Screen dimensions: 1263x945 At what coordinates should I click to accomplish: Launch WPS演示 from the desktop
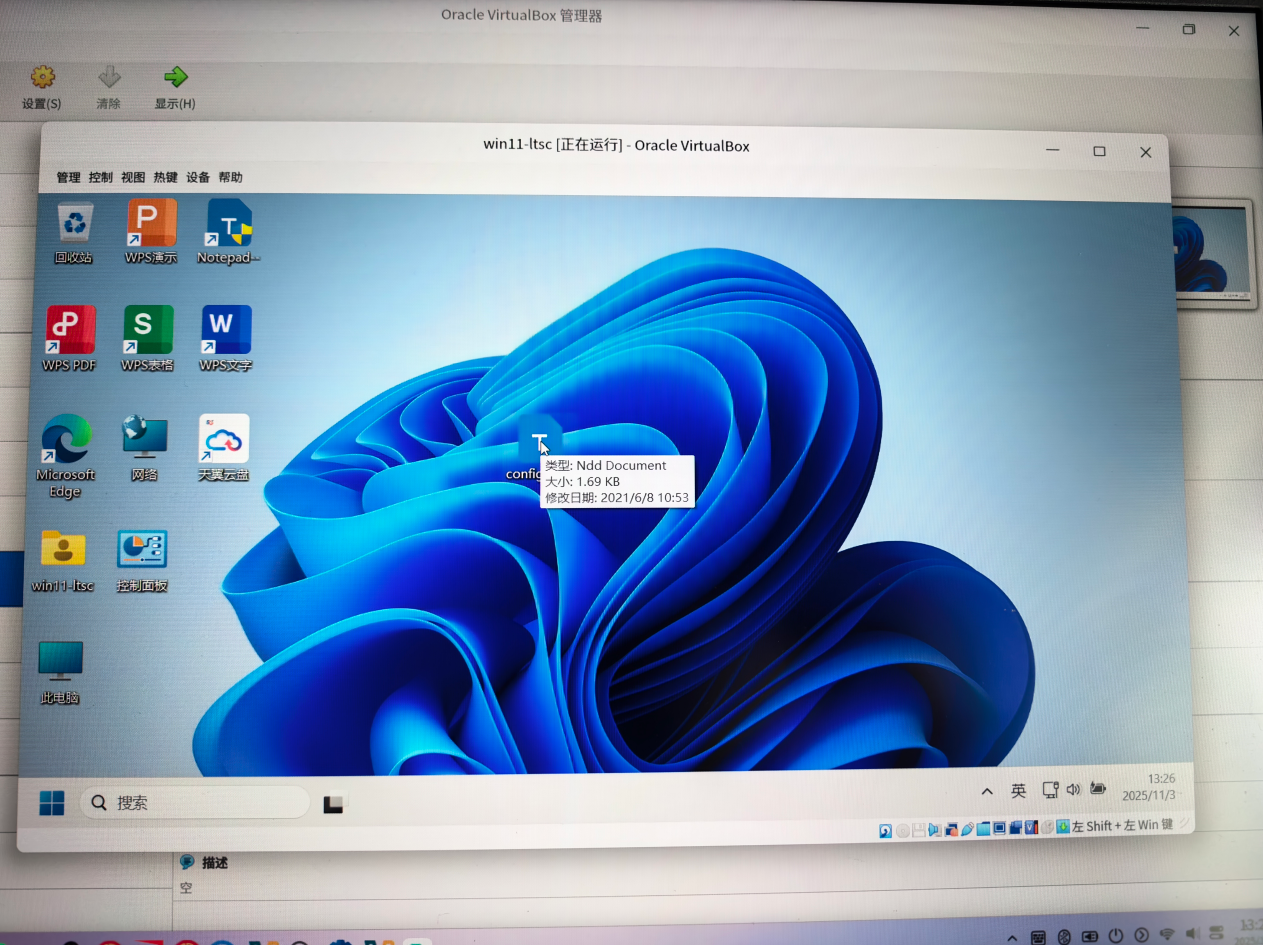pyautogui.click(x=151, y=231)
